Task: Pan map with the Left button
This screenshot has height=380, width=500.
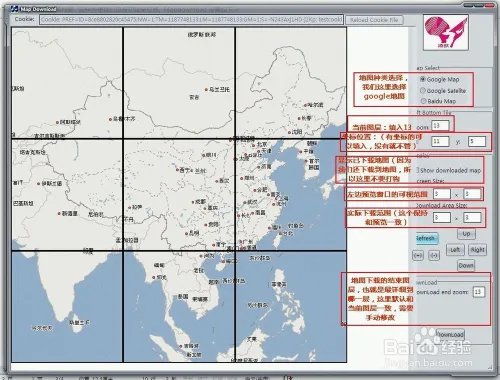Action: coord(455,250)
